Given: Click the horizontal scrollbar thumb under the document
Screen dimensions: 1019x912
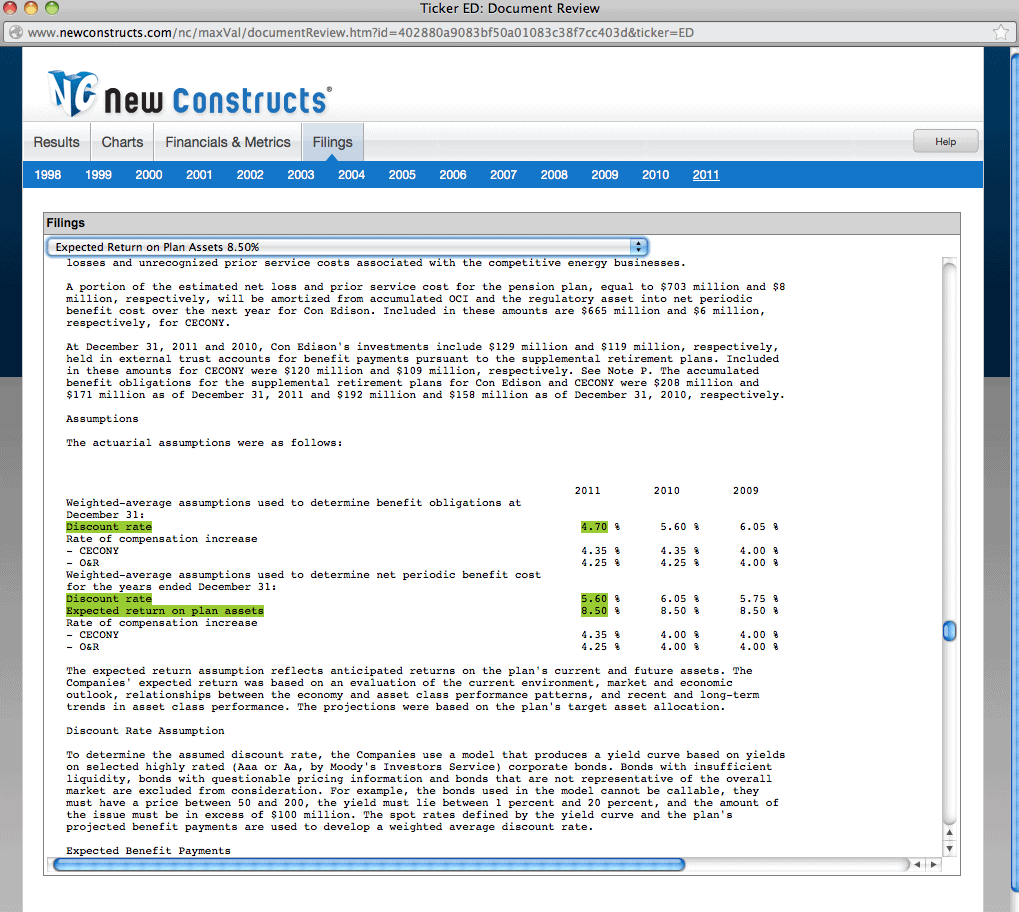Looking at the screenshot, I should 368,865.
